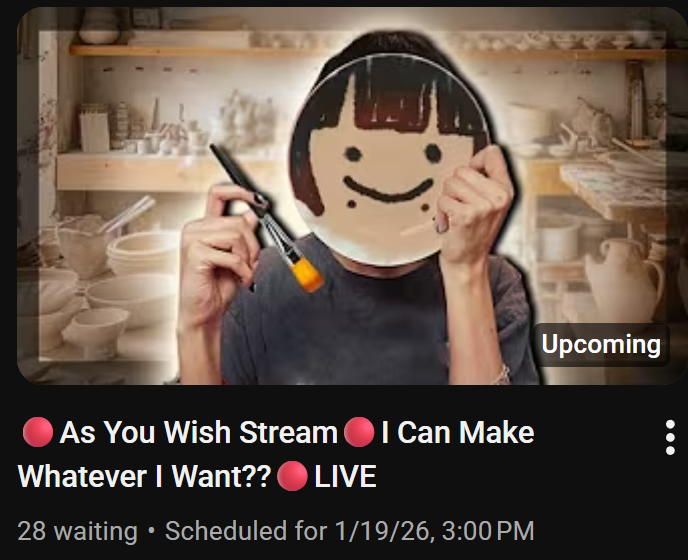Image resolution: width=688 pixels, height=560 pixels.
Task: Click the 'I Can Make' part of the title
Action: click(458, 432)
